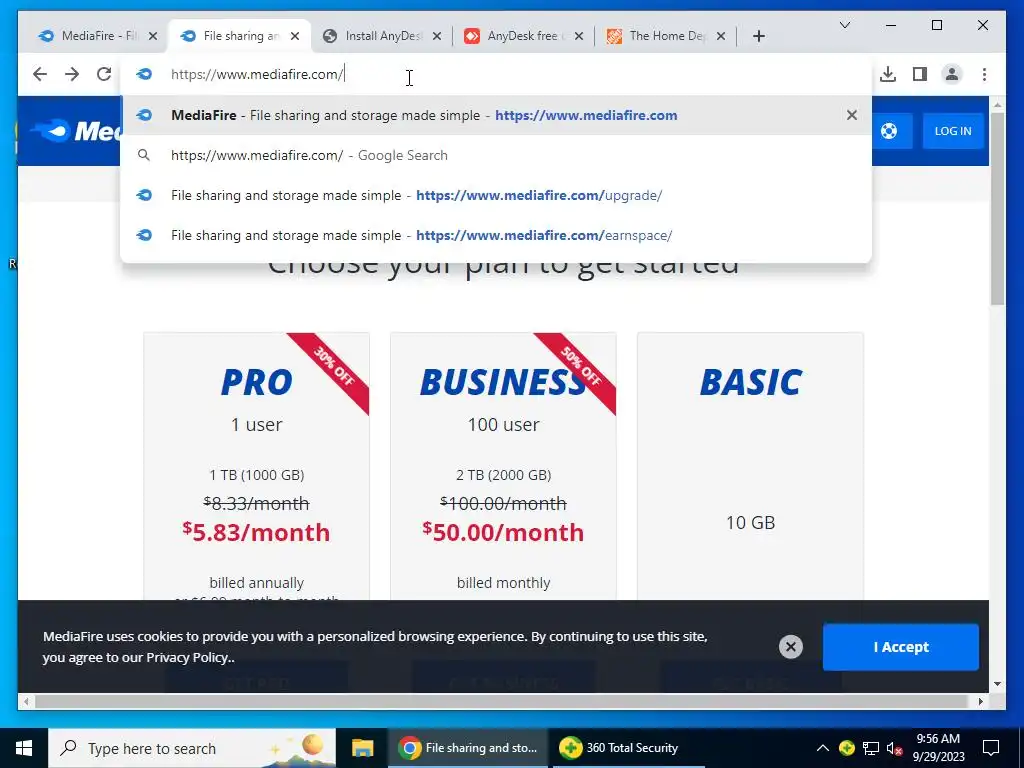1024x768 pixels.
Task: Click the $5.83/month PRO price
Action: coord(256,532)
